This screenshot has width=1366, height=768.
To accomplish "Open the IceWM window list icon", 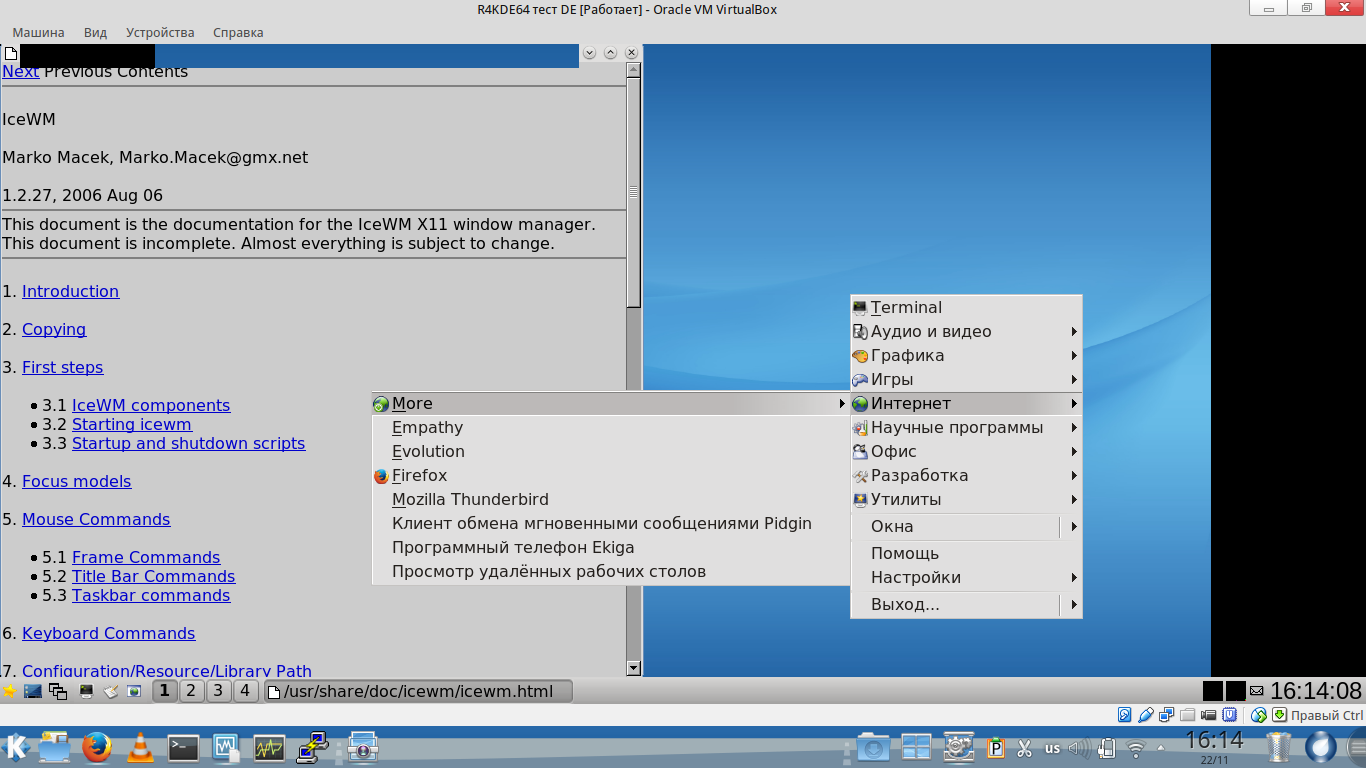I will coord(58,691).
